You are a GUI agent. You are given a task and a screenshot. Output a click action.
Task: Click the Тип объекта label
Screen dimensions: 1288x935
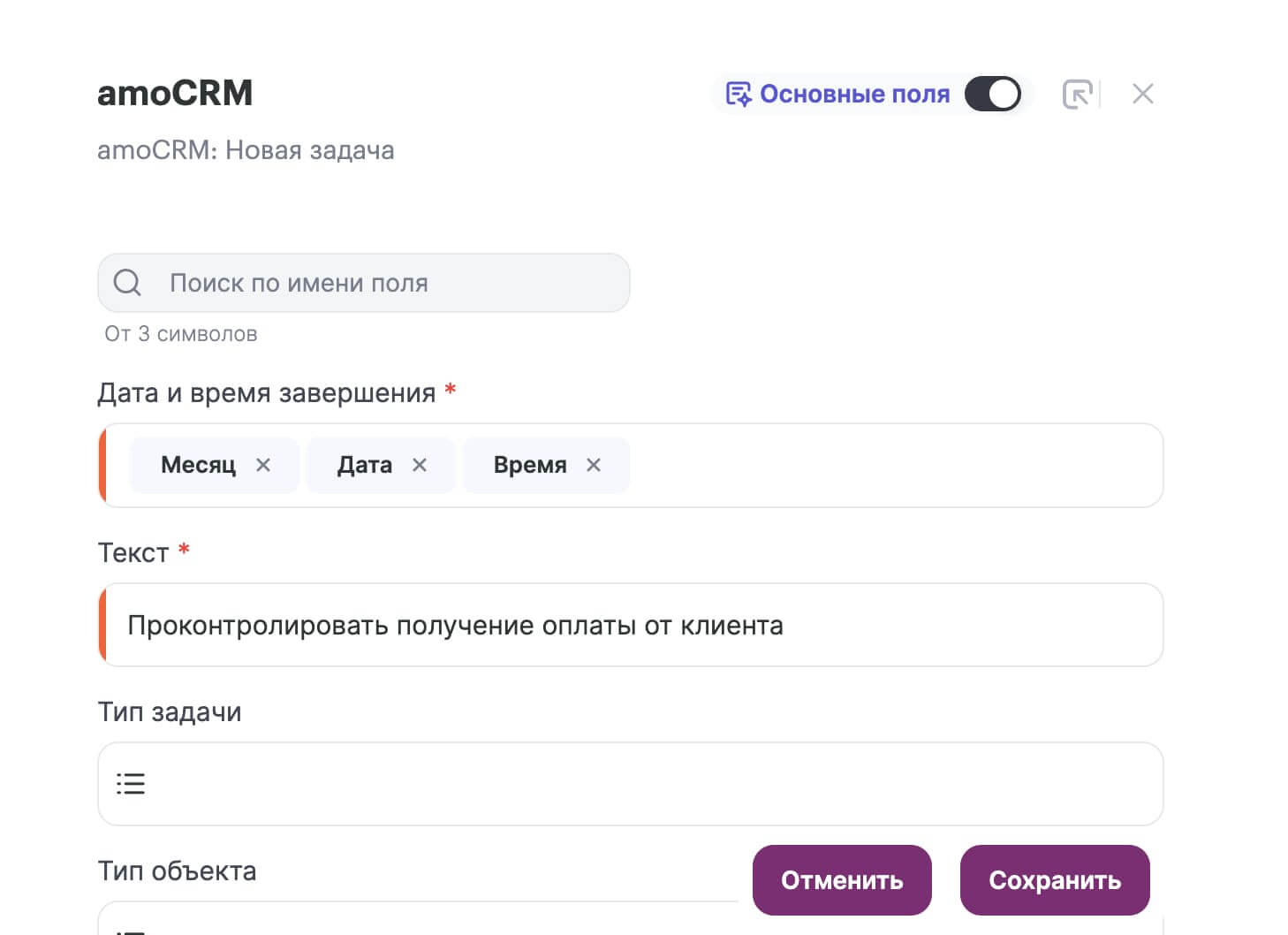[177, 871]
